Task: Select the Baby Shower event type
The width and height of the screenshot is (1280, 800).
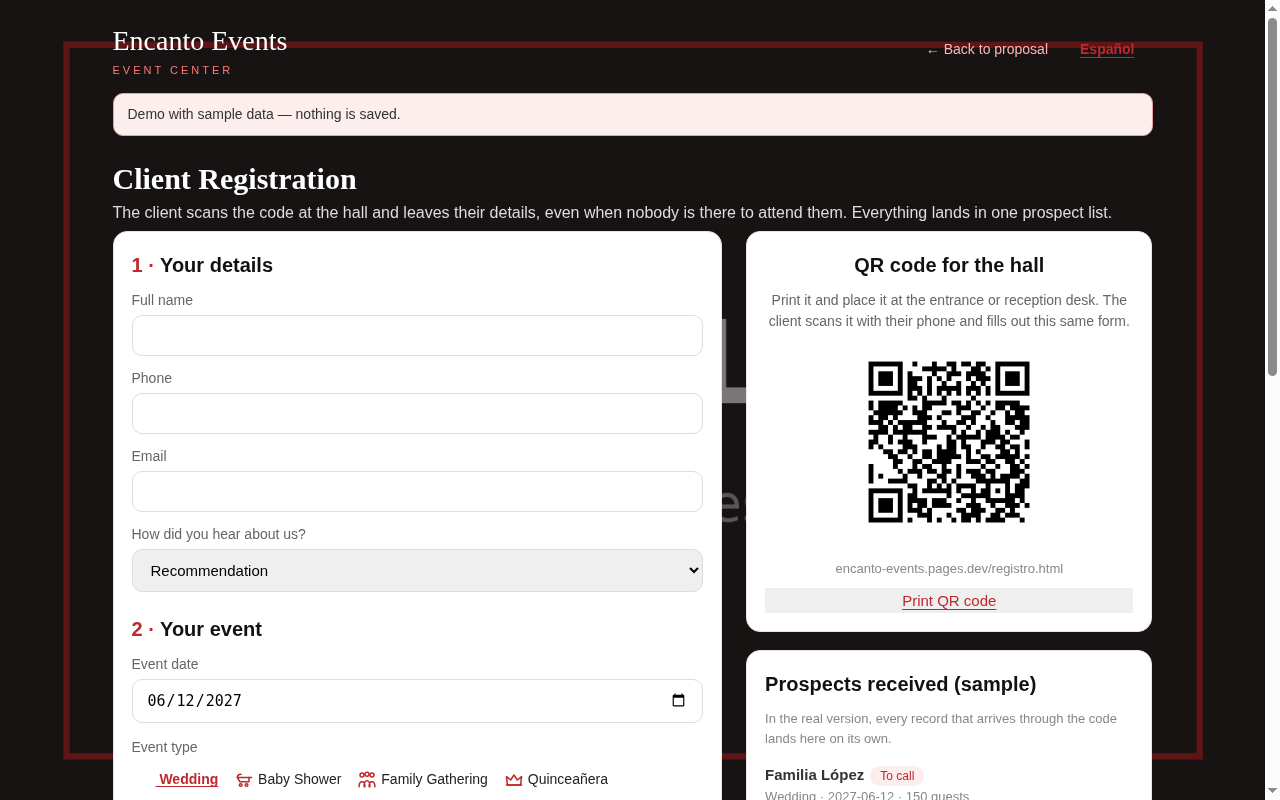Action: point(288,779)
